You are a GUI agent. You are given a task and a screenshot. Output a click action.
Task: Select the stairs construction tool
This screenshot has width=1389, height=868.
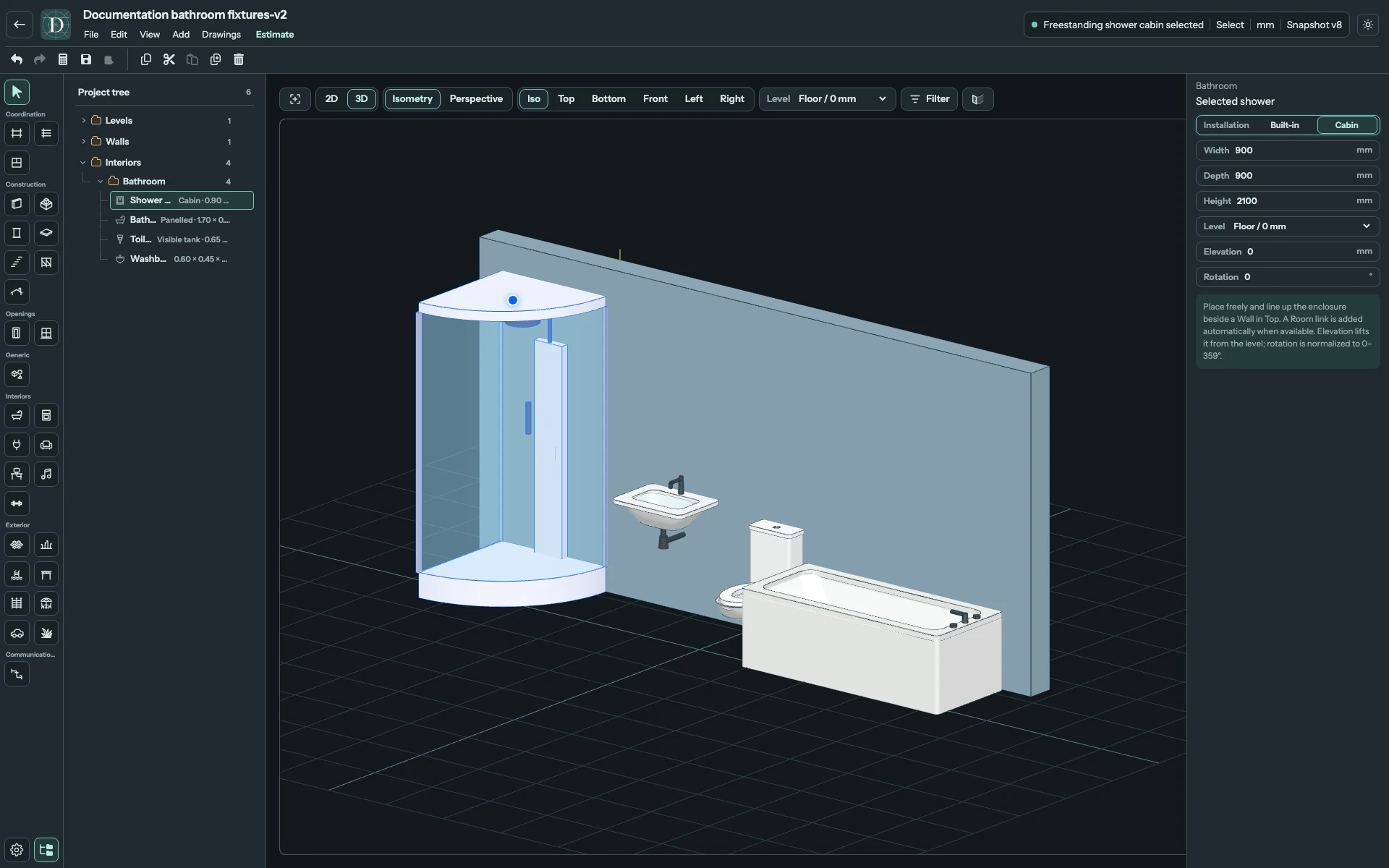click(17, 263)
